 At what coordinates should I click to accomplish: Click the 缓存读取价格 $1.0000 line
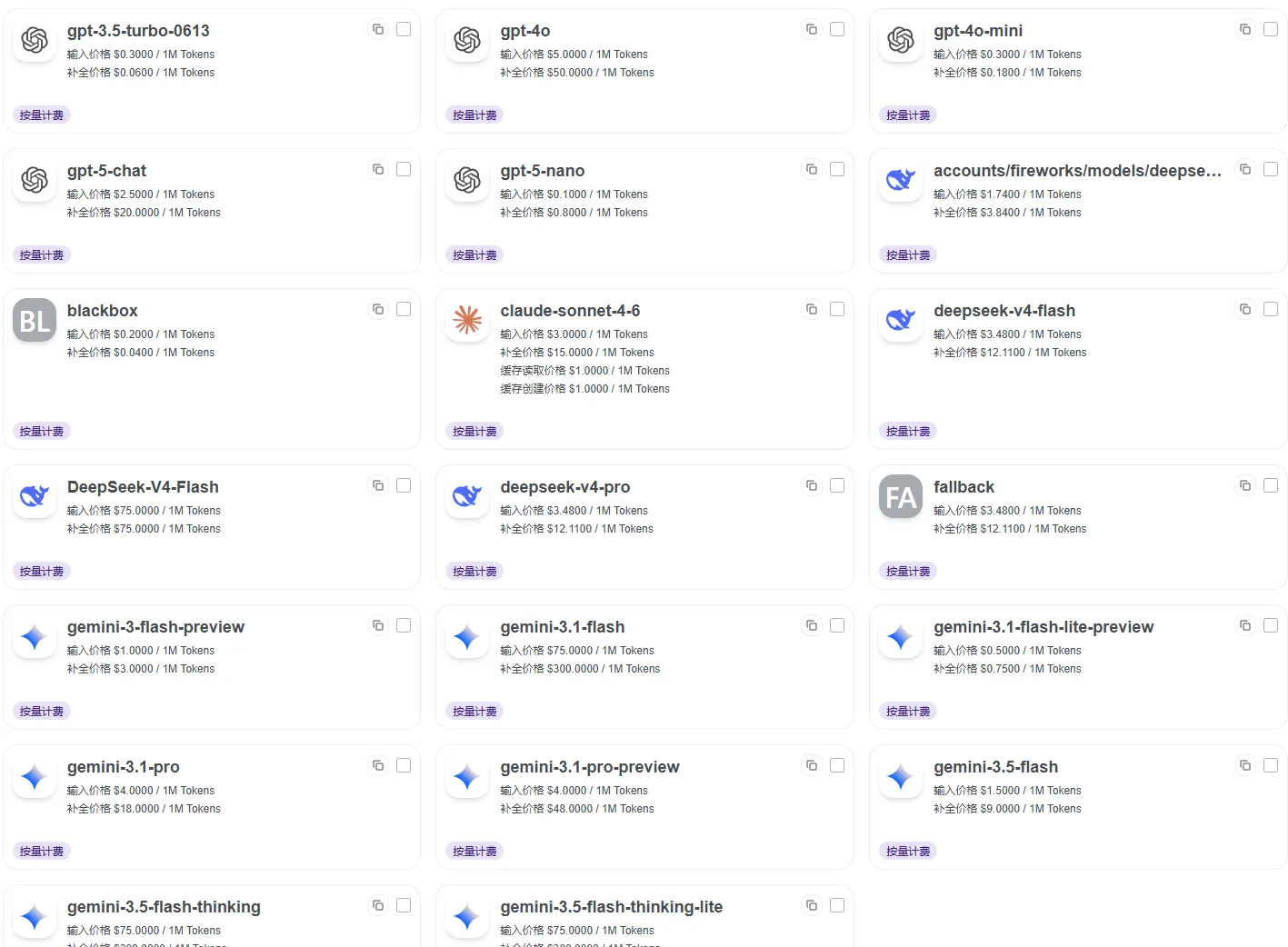[584, 371]
